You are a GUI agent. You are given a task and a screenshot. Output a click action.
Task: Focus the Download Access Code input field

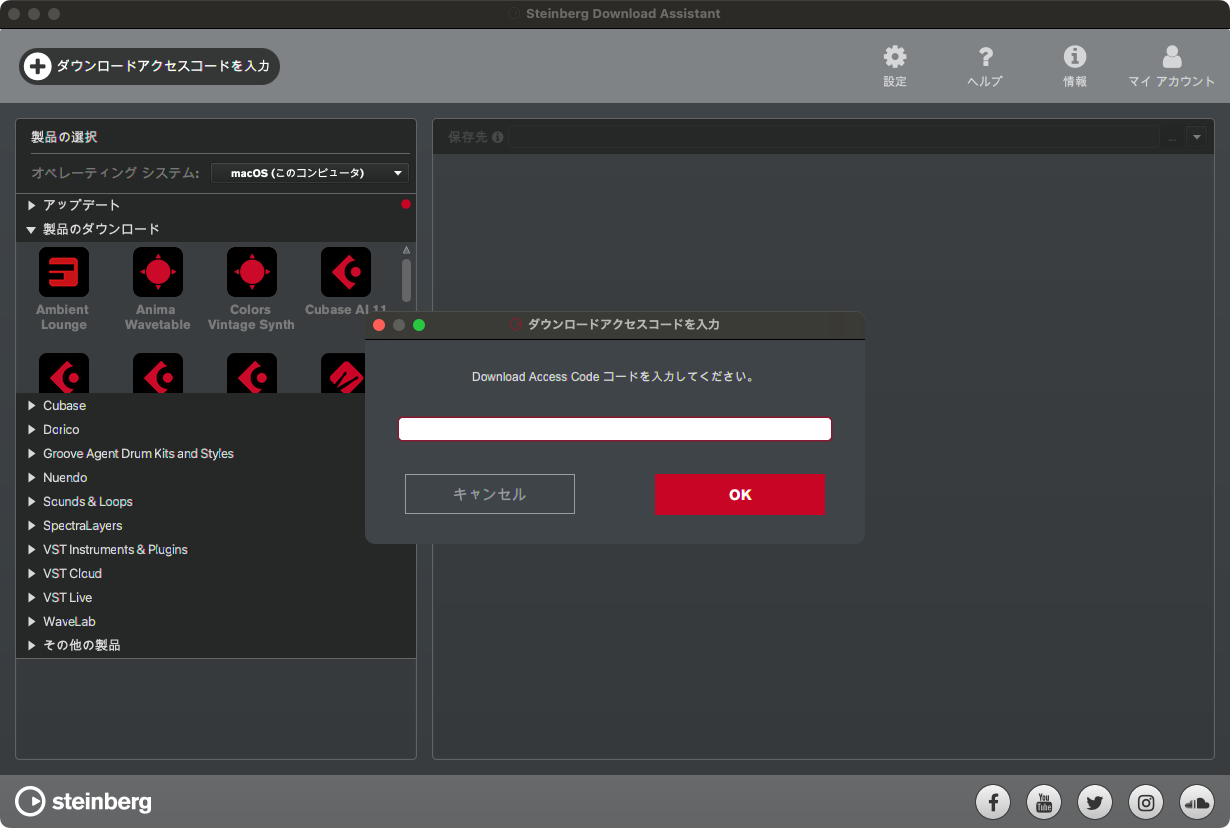[615, 429]
